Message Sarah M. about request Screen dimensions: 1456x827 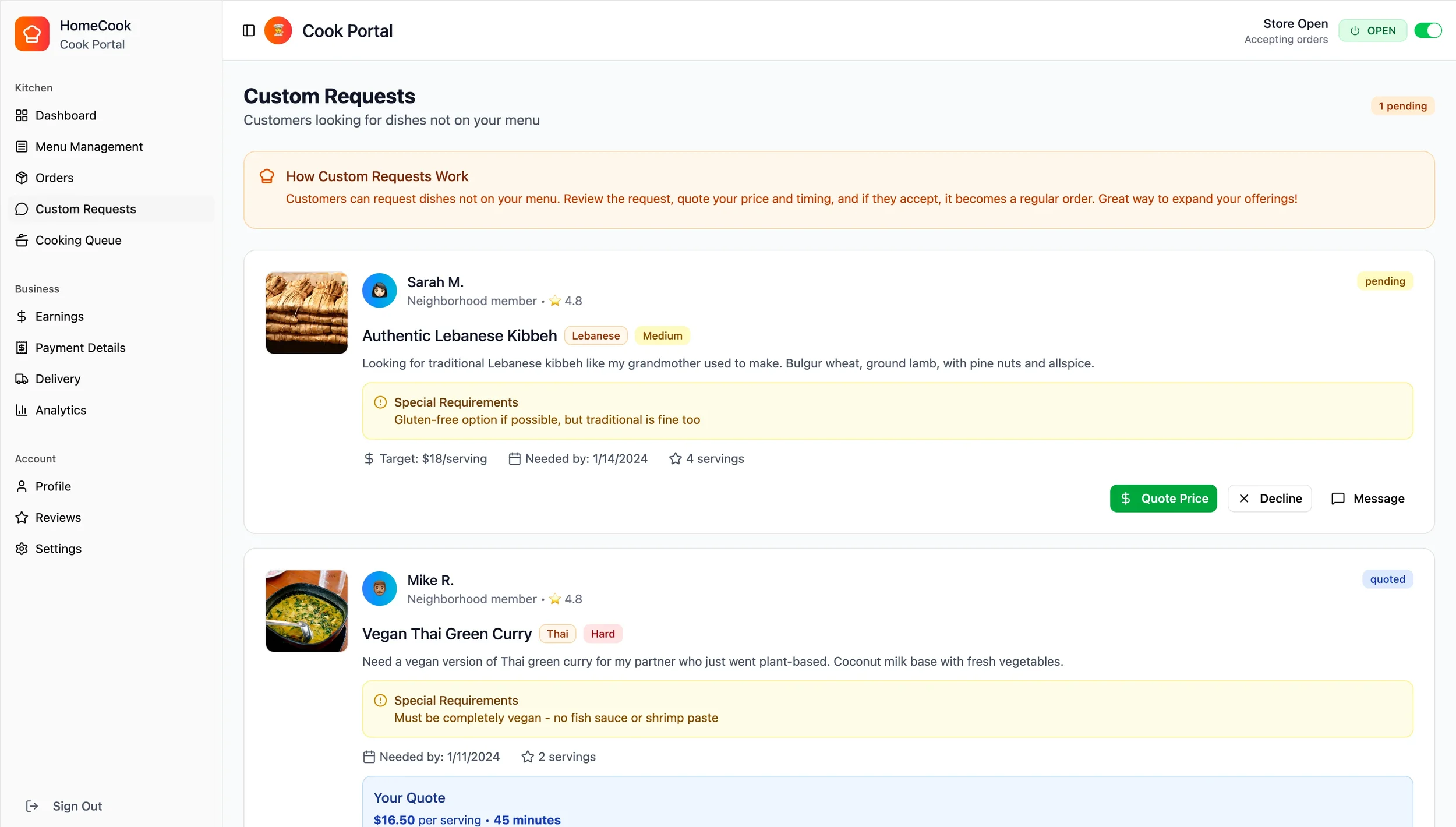[x=1367, y=499]
